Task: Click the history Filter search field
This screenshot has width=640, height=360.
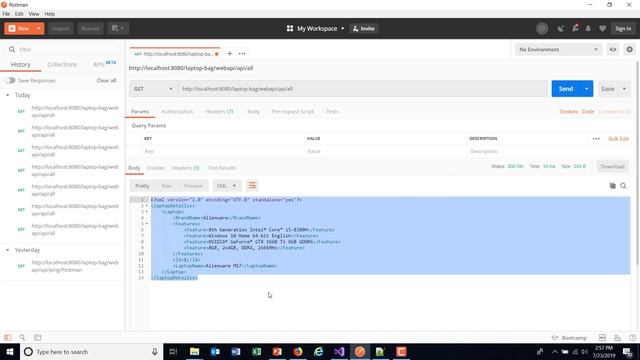Action: (x=63, y=49)
